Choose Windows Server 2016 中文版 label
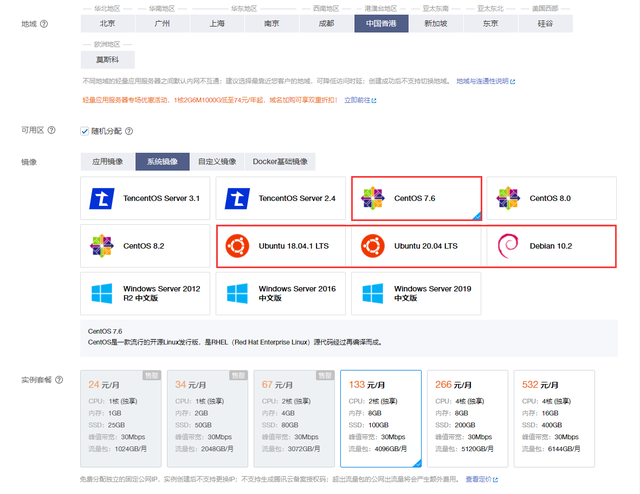The width and height of the screenshot is (640, 494). 297,294
